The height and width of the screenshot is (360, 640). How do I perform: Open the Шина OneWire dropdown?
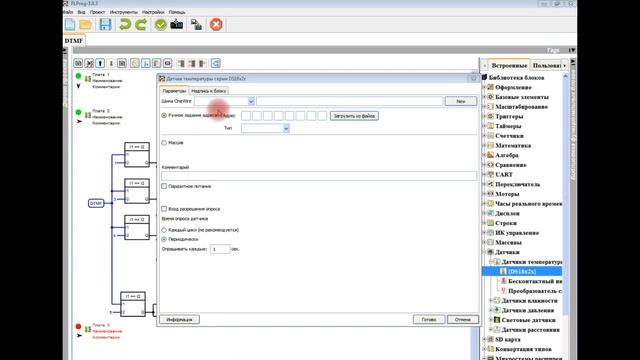251,101
